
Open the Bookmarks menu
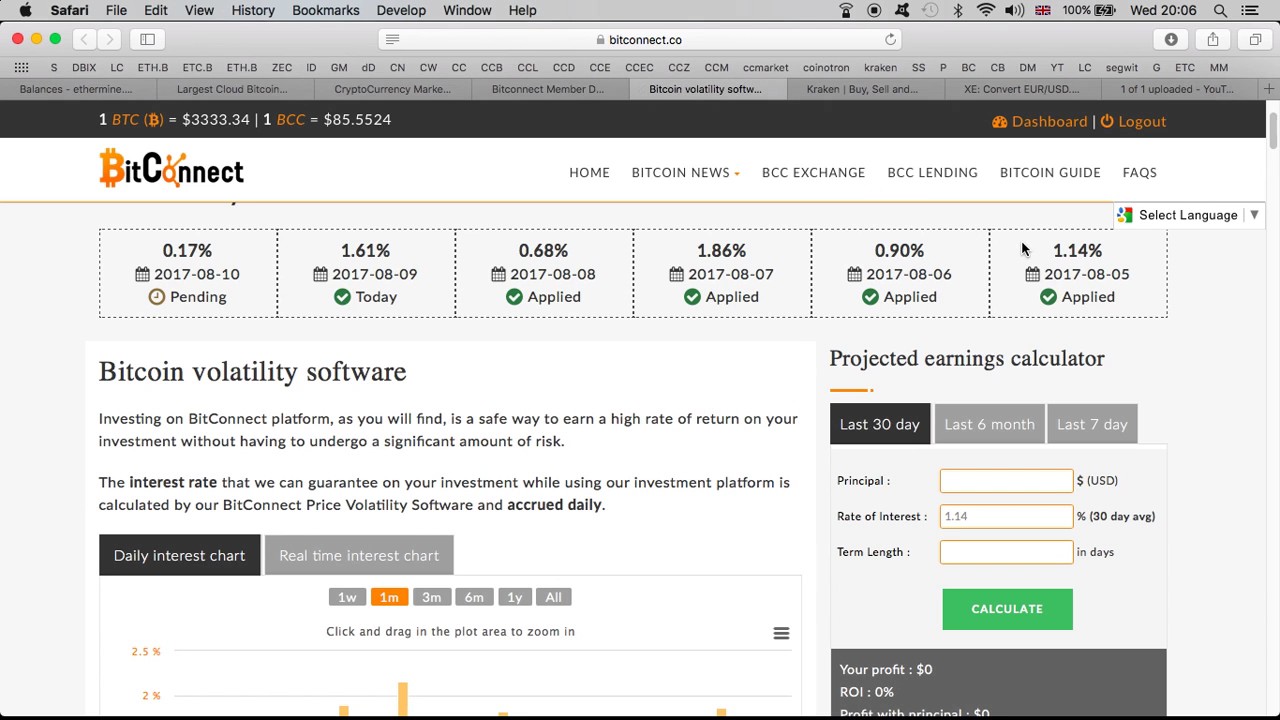point(326,10)
